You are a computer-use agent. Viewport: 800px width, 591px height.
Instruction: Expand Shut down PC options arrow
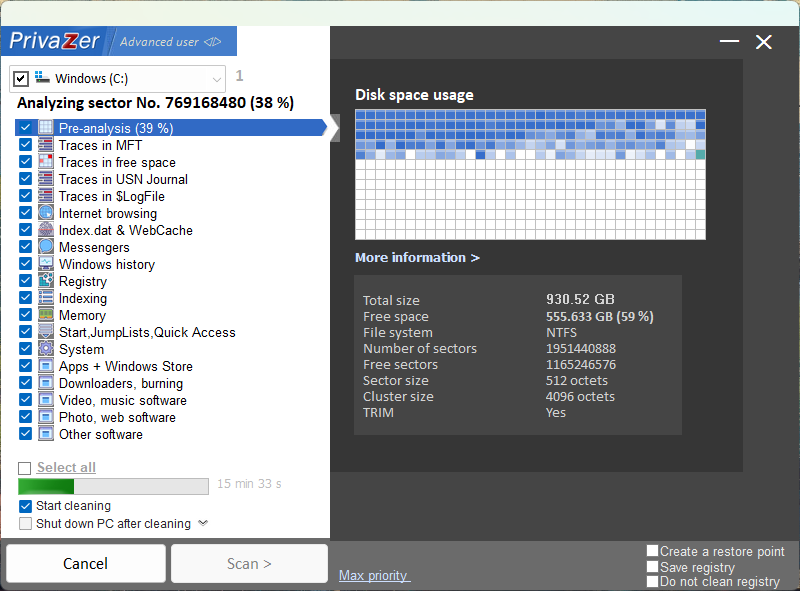(x=203, y=523)
